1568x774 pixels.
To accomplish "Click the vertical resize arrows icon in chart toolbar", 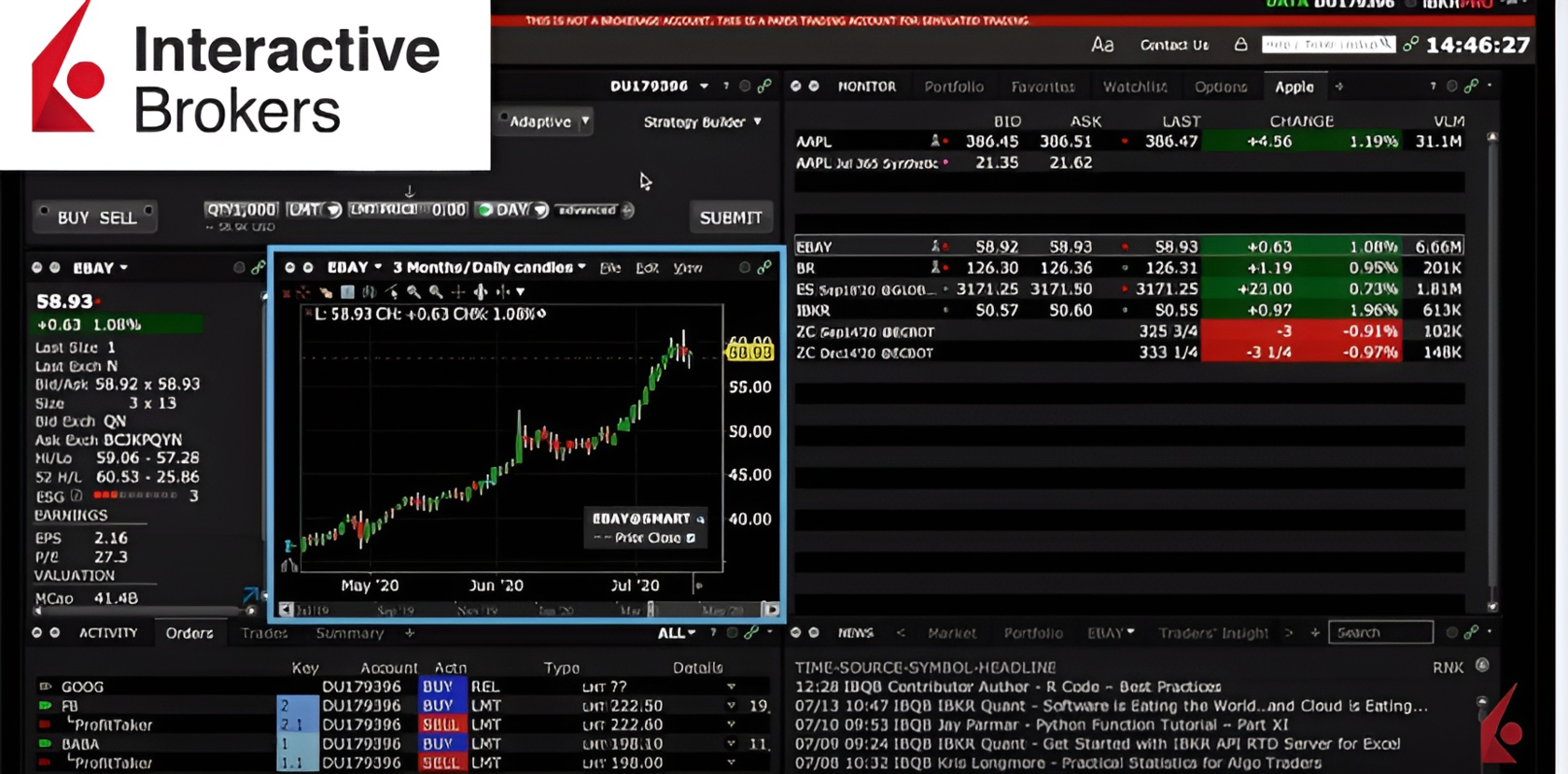I will [x=481, y=292].
